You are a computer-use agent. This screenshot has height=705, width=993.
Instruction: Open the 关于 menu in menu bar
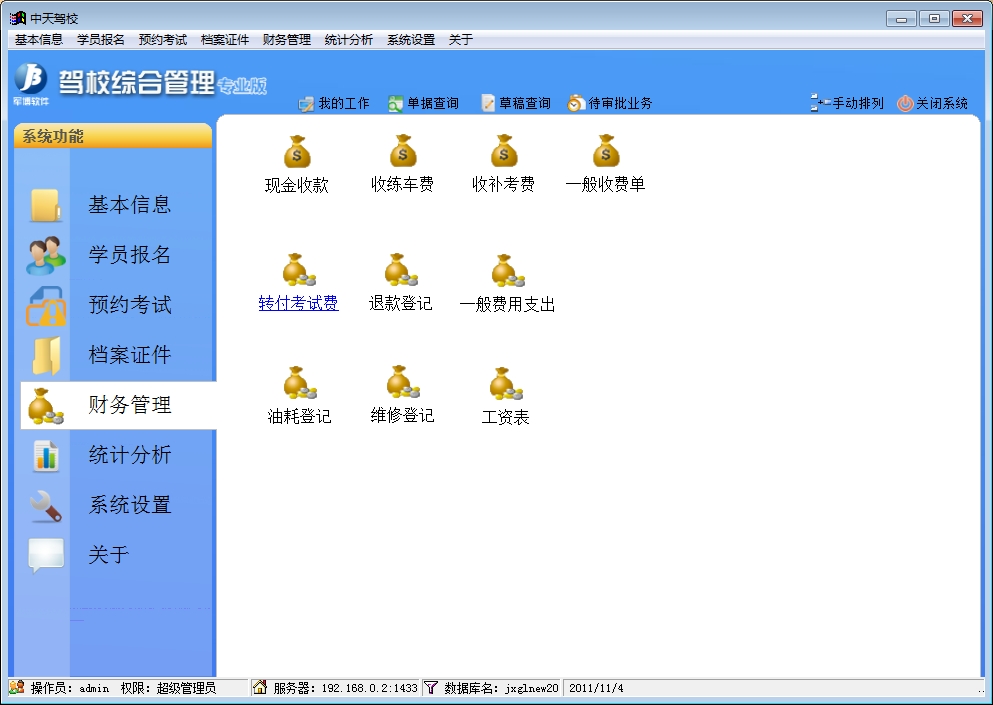(460, 40)
